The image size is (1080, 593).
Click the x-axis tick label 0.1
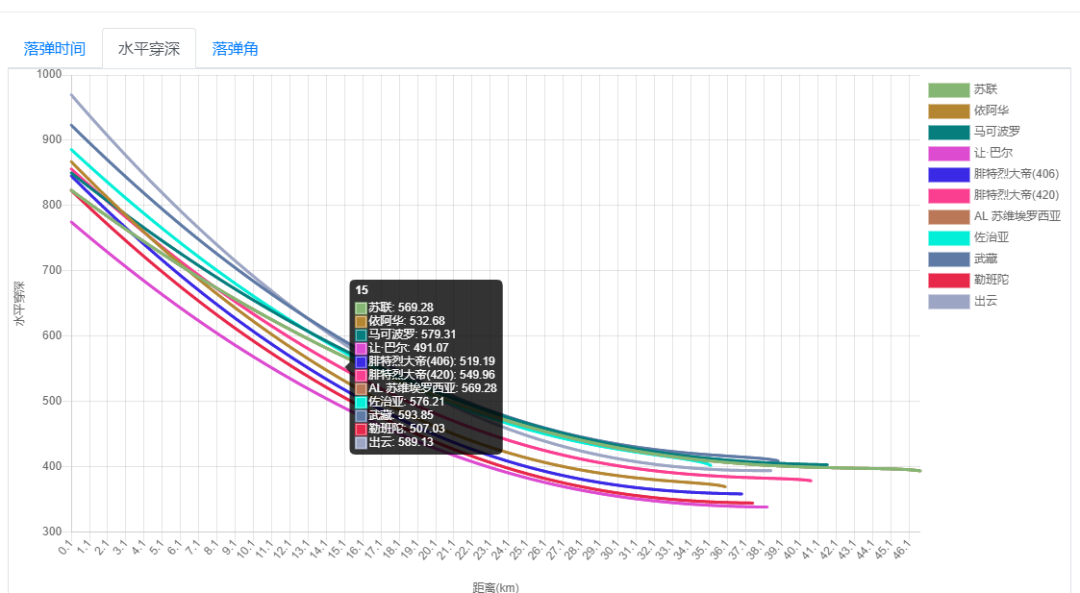click(65, 548)
